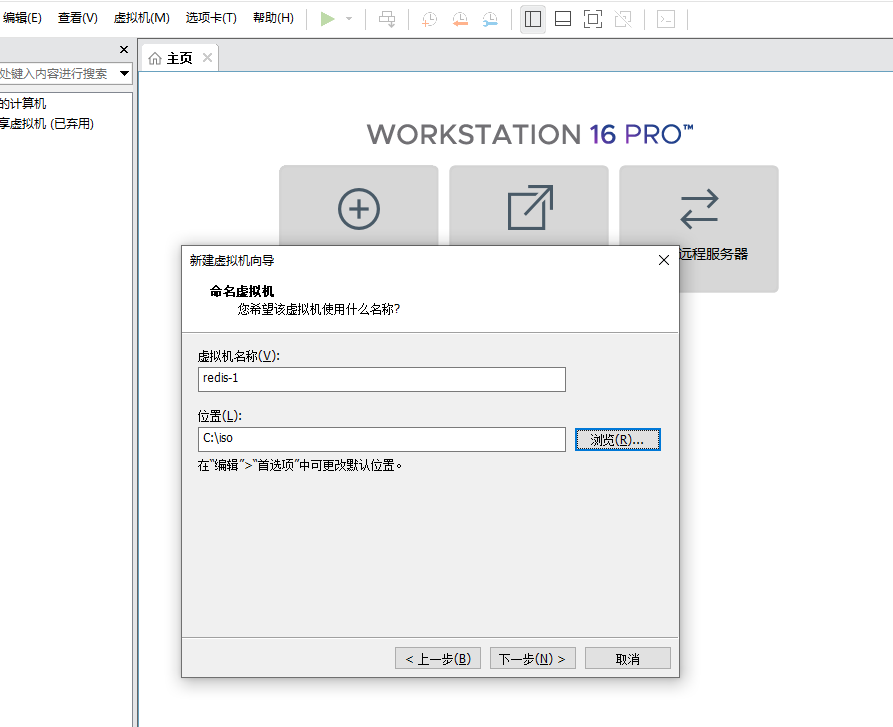Toggle the thumbnail bar view icon
The width and height of the screenshot is (893, 727).
563,19
